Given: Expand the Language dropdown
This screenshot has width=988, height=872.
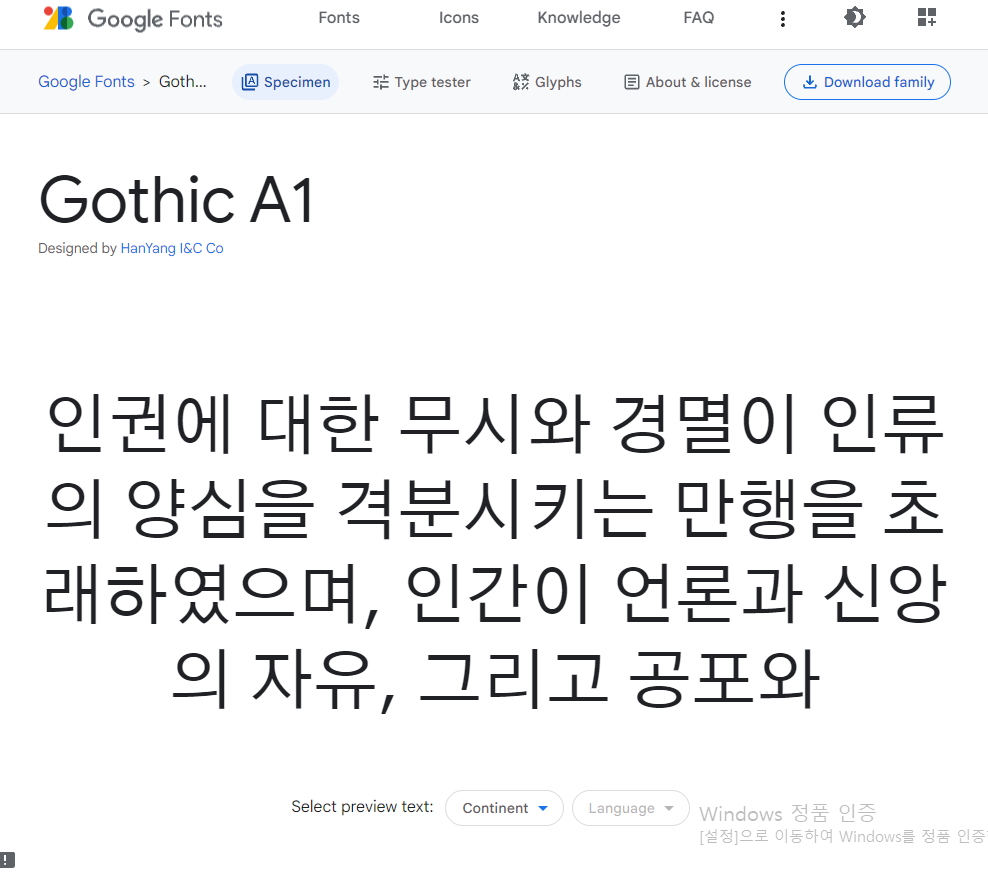Looking at the screenshot, I should (x=631, y=808).
